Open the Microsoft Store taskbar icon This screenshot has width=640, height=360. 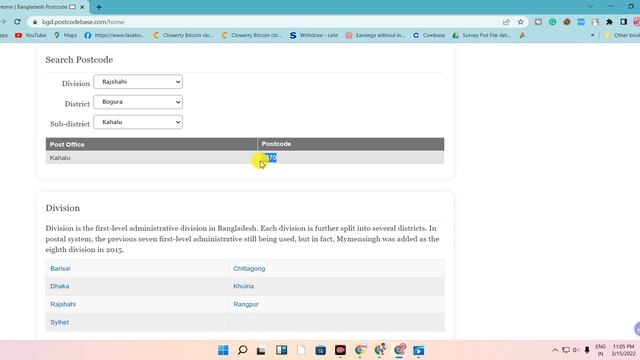[320, 350]
